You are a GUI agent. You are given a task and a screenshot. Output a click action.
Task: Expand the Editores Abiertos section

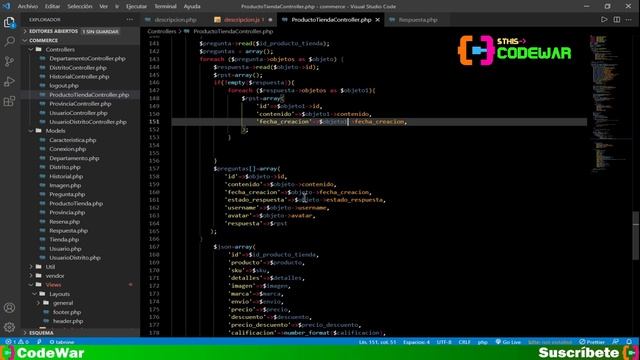80,31
